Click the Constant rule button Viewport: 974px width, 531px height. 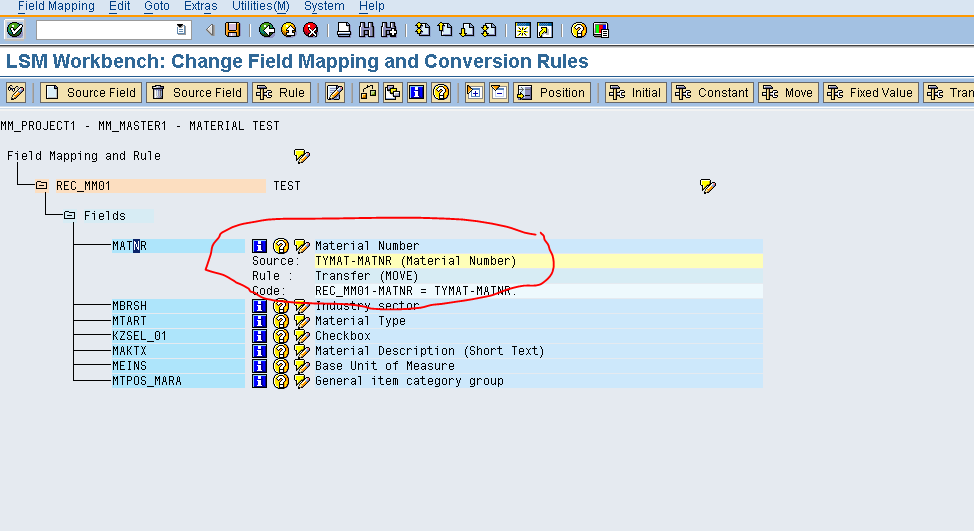pos(712,93)
